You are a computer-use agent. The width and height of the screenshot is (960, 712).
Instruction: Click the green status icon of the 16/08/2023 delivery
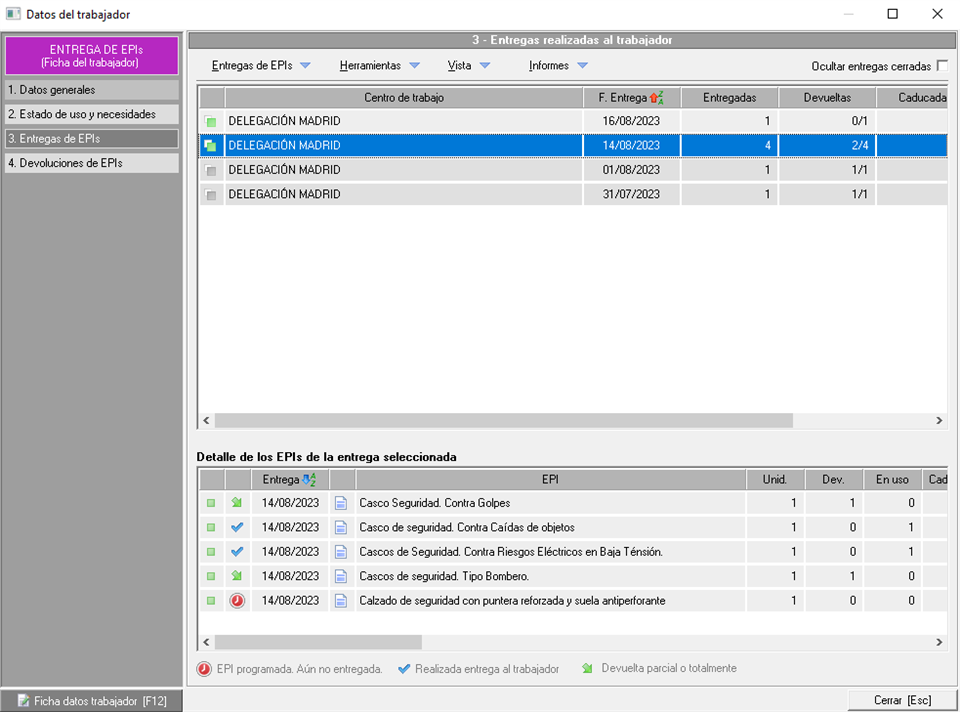(x=211, y=121)
